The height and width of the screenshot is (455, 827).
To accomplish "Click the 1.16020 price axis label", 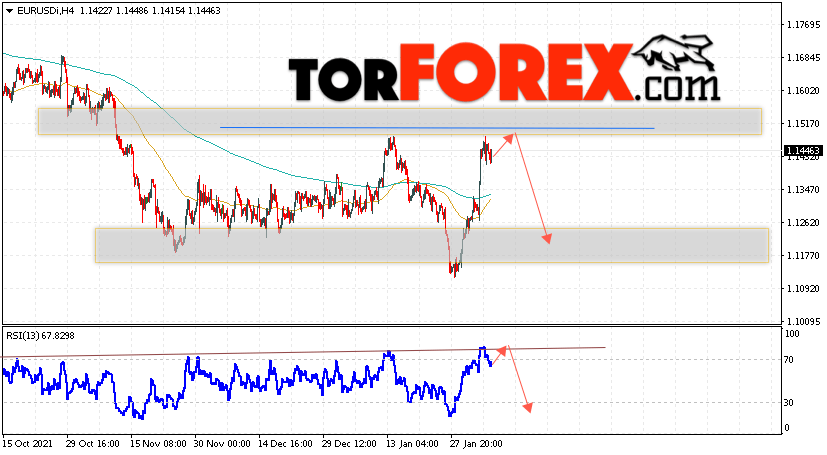I will [803, 91].
